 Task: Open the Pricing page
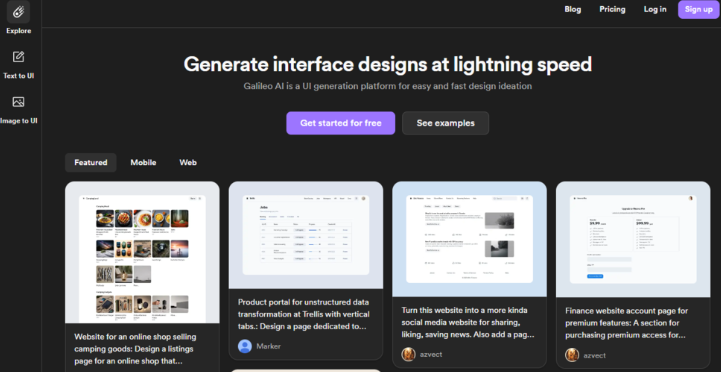point(612,9)
